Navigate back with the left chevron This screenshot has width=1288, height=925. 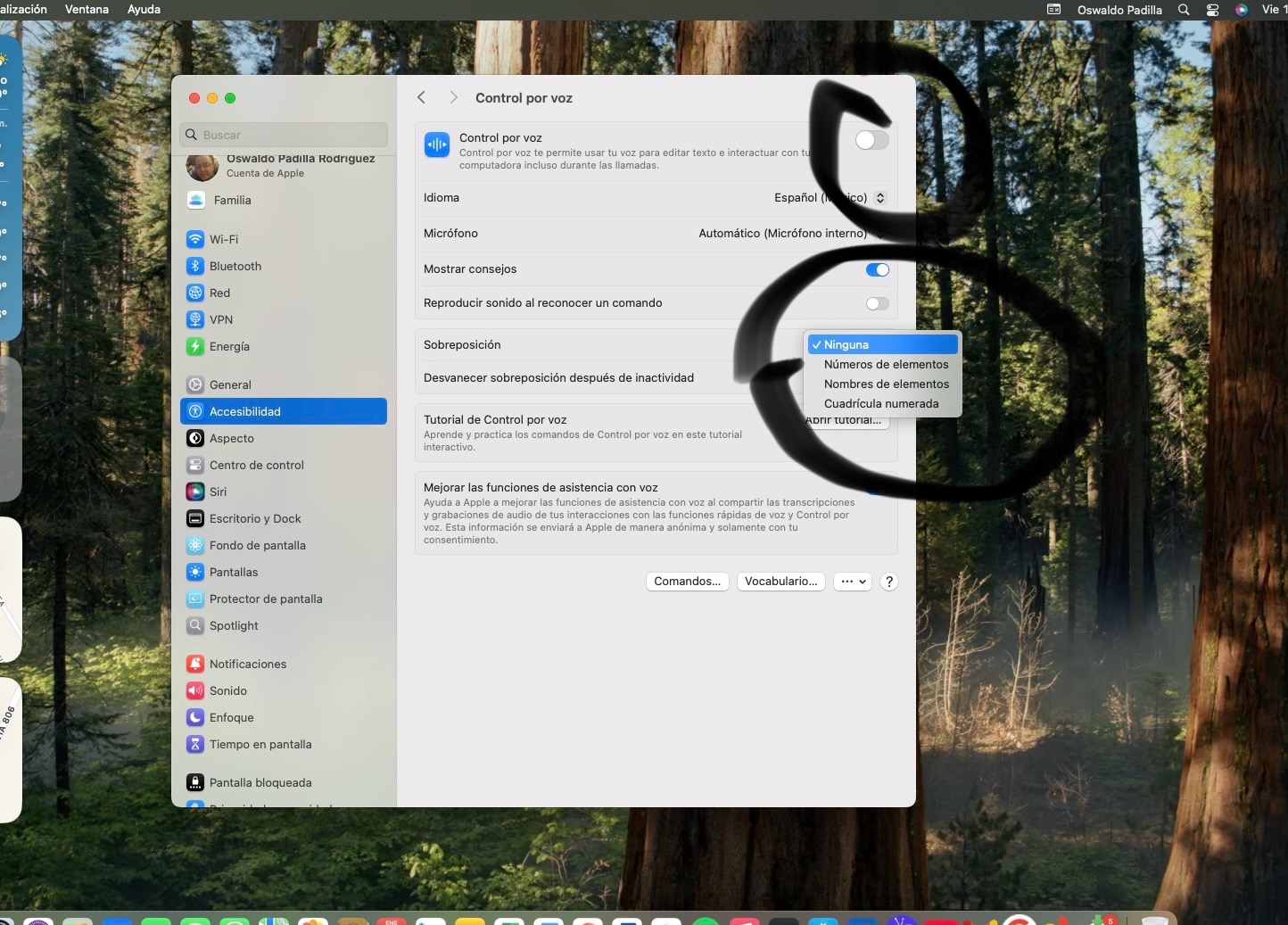point(422,98)
